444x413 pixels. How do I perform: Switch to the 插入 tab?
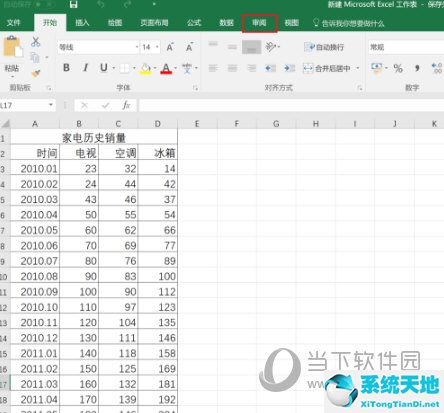tap(82, 23)
